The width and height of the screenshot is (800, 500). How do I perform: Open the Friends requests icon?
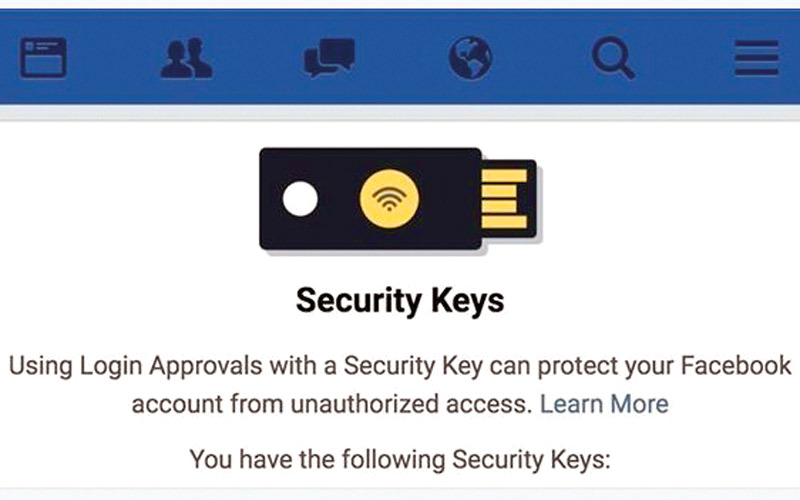click(x=186, y=58)
